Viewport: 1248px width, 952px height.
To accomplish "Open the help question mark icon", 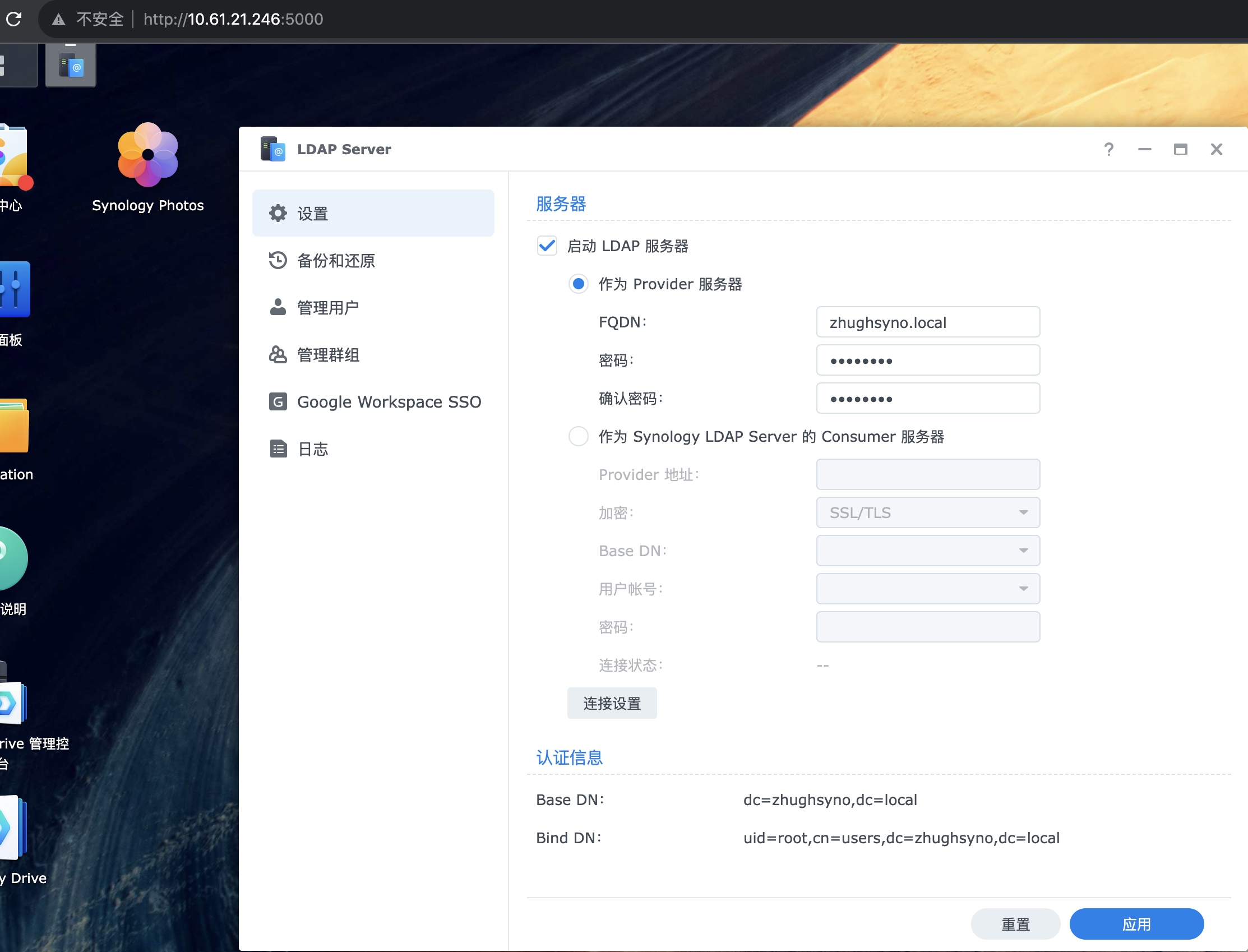I will tap(1108, 149).
